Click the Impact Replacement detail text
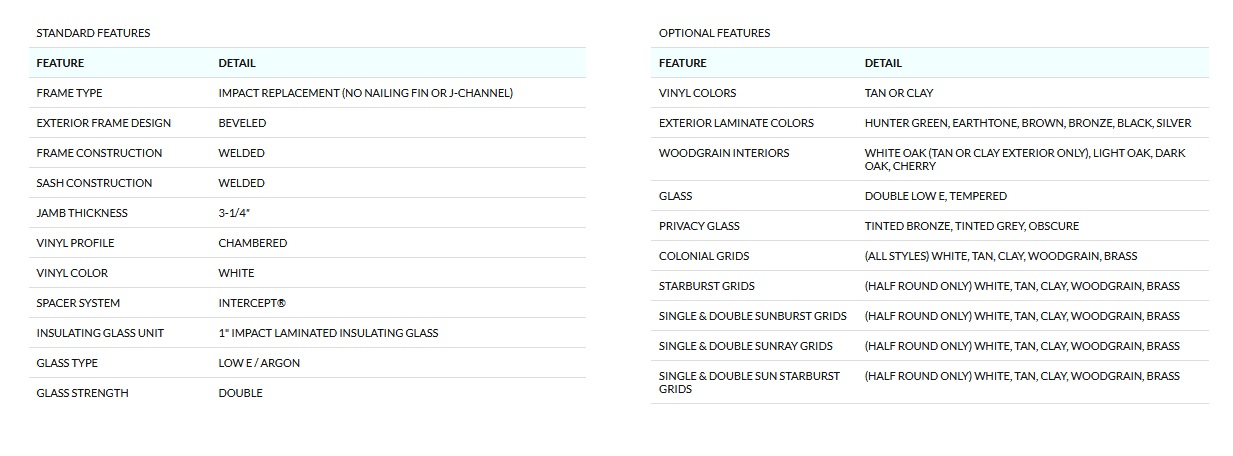This screenshot has width=1233, height=456. [x=365, y=93]
